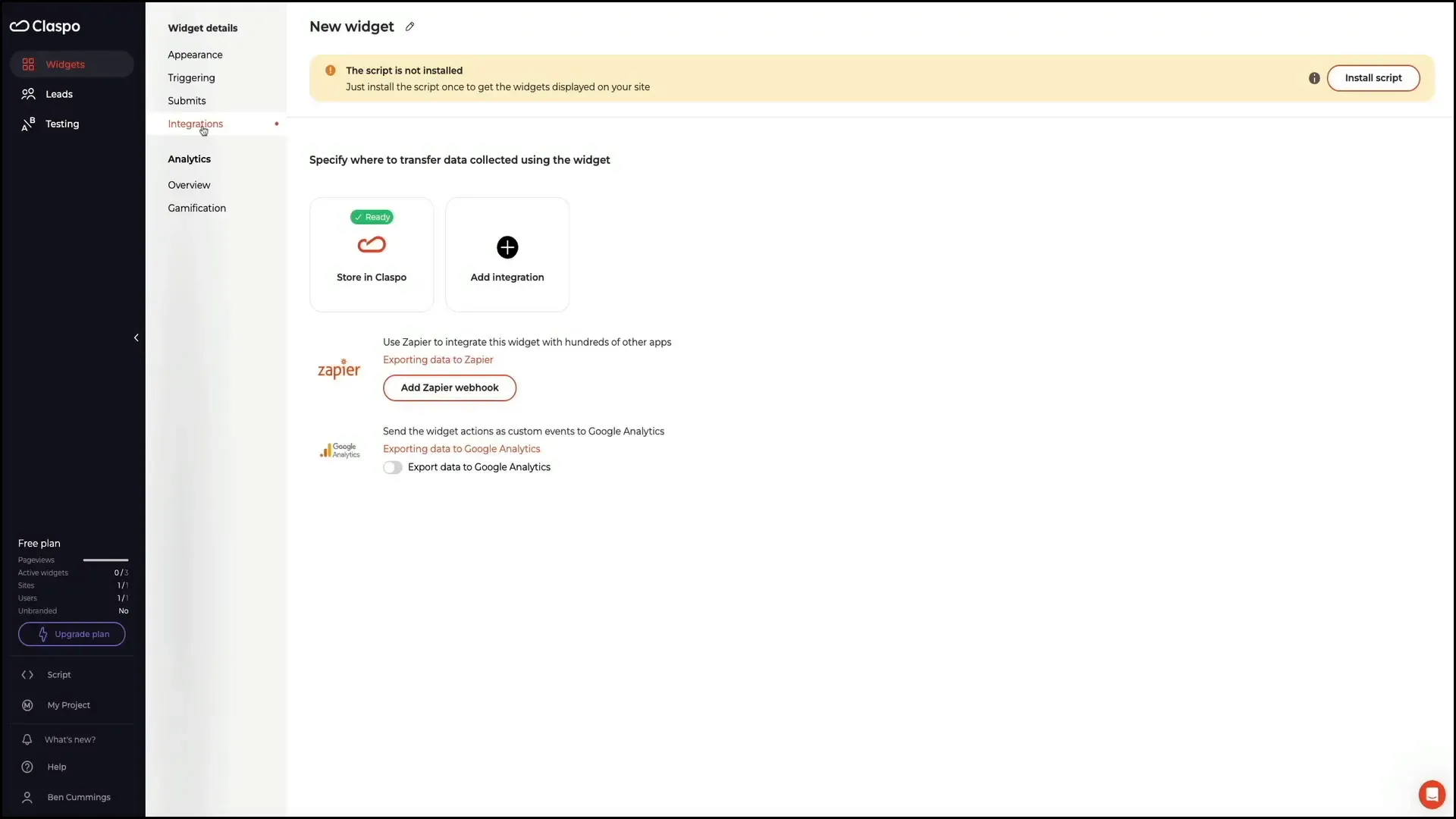This screenshot has height=819, width=1456.
Task: Click the Widgets grid icon
Action: [x=28, y=64]
